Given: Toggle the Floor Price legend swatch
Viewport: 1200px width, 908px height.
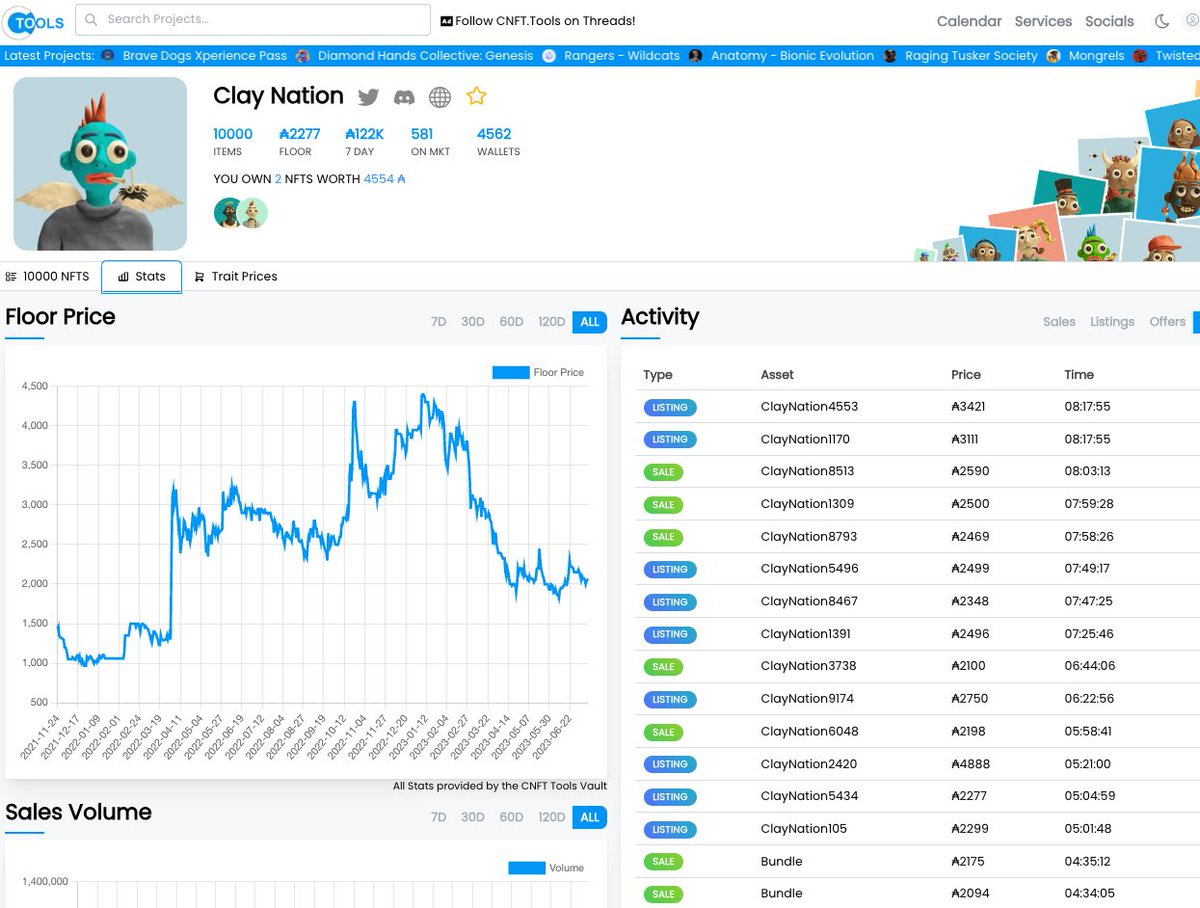Looking at the screenshot, I should coord(510,372).
